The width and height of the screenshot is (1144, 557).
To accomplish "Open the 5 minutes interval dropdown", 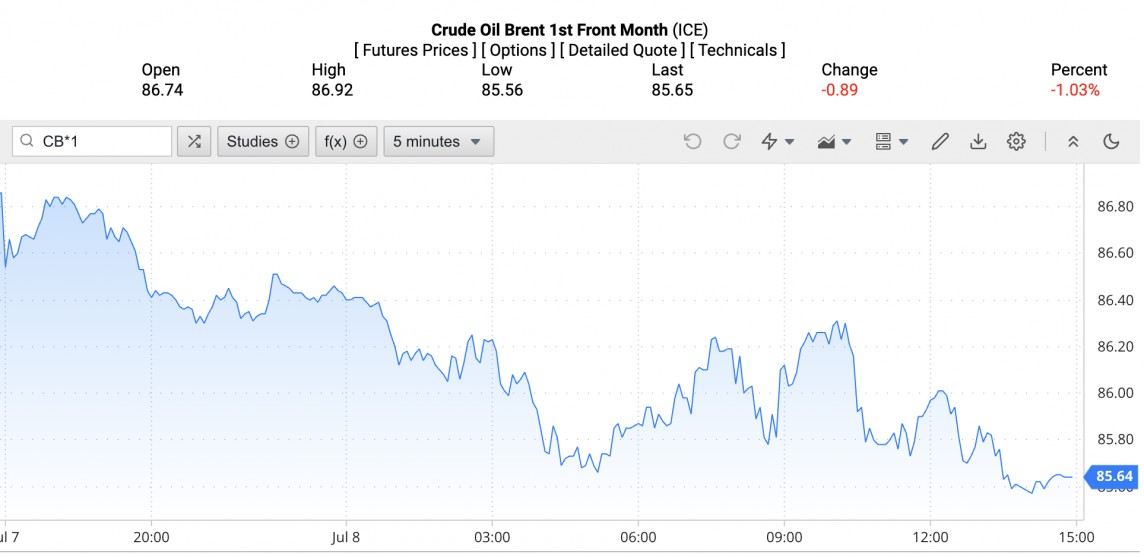I will 438,142.
